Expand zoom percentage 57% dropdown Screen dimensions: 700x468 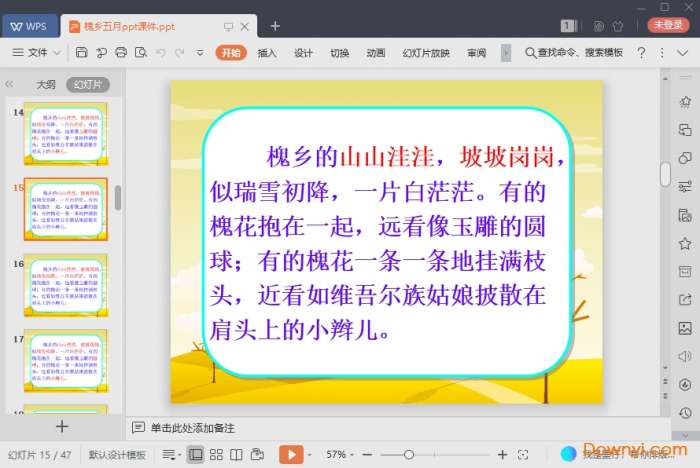[x=340, y=455]
